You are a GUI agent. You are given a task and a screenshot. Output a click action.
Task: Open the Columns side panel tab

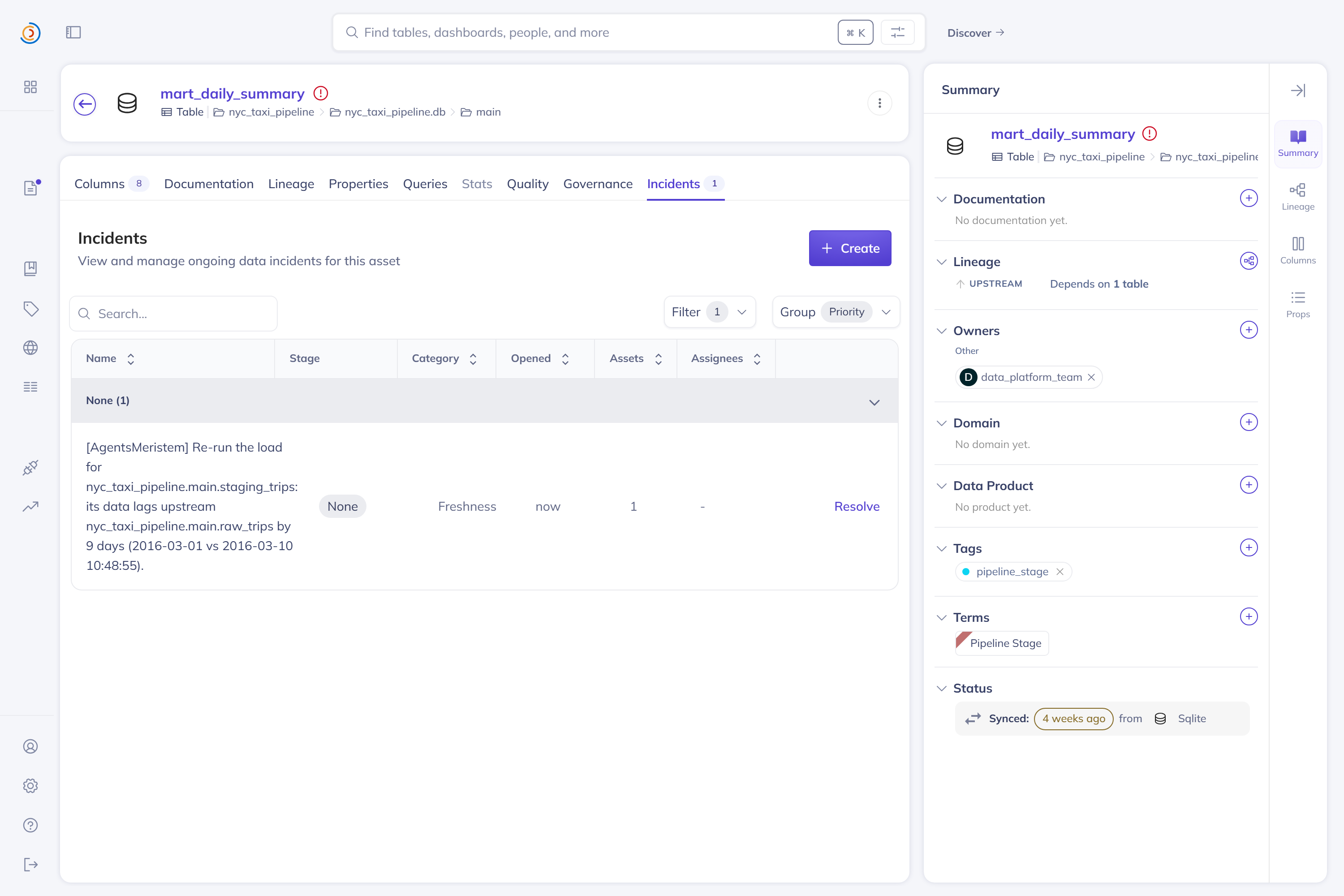click(1298, 251)
